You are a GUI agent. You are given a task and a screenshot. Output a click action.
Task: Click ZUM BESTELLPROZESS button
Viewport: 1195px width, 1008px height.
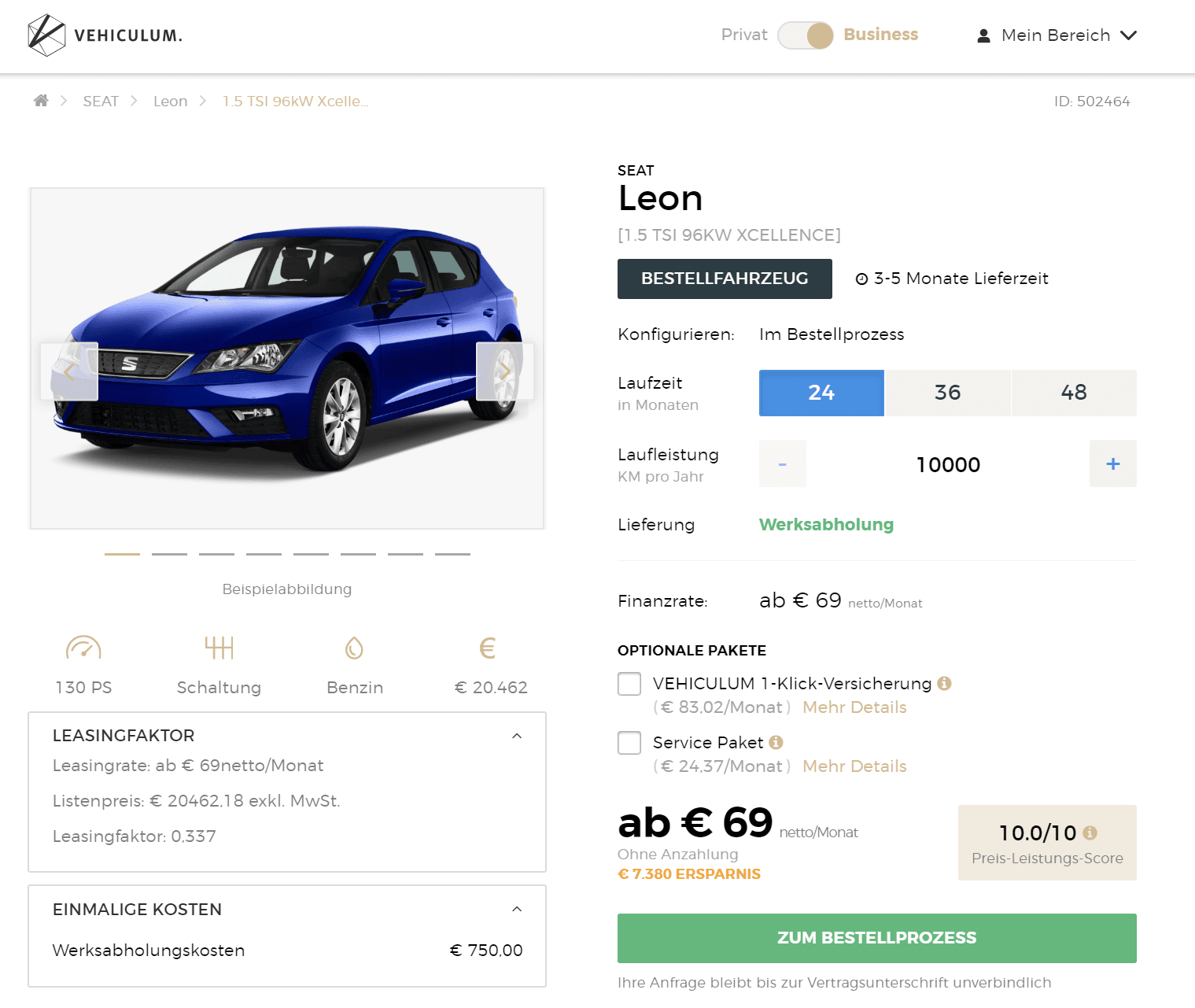[877, 938]
